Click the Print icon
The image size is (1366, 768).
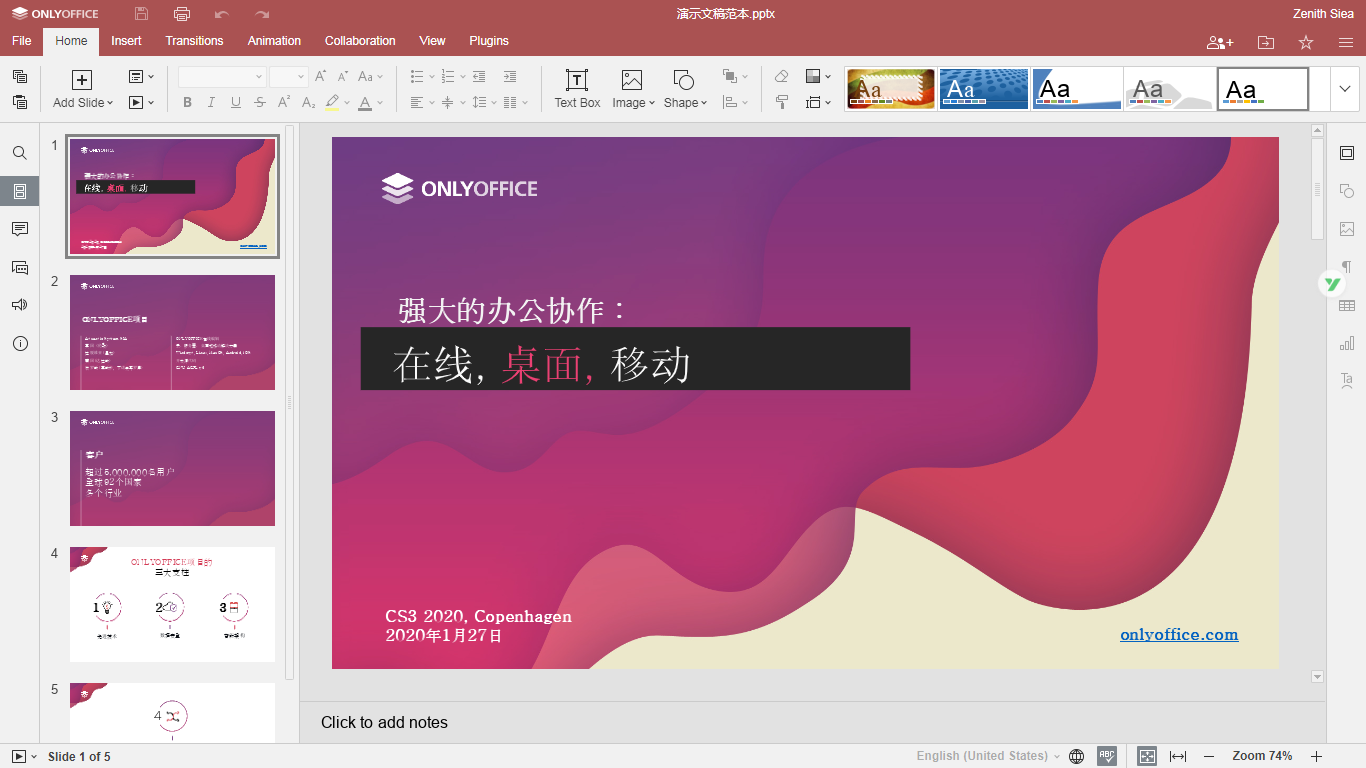(182, 14)
